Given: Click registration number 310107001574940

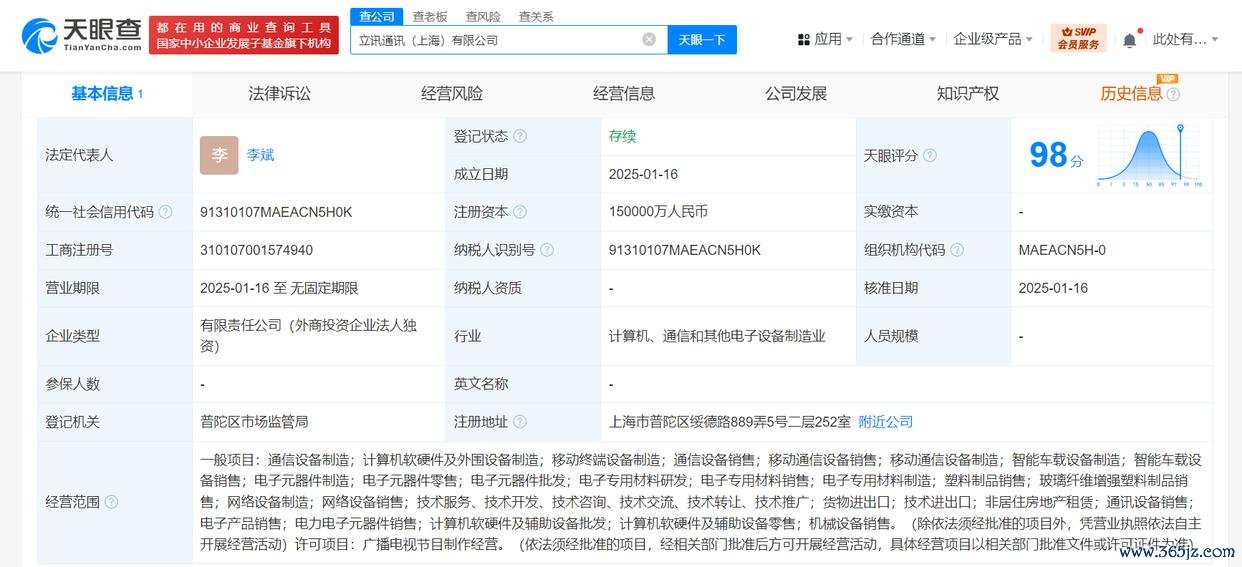Looking at the screenshot, I should click(256, 250).
